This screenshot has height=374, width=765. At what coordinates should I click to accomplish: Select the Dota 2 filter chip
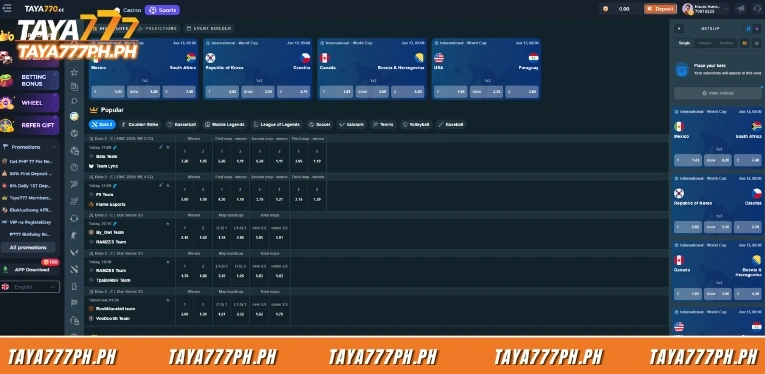coord(102,124)
